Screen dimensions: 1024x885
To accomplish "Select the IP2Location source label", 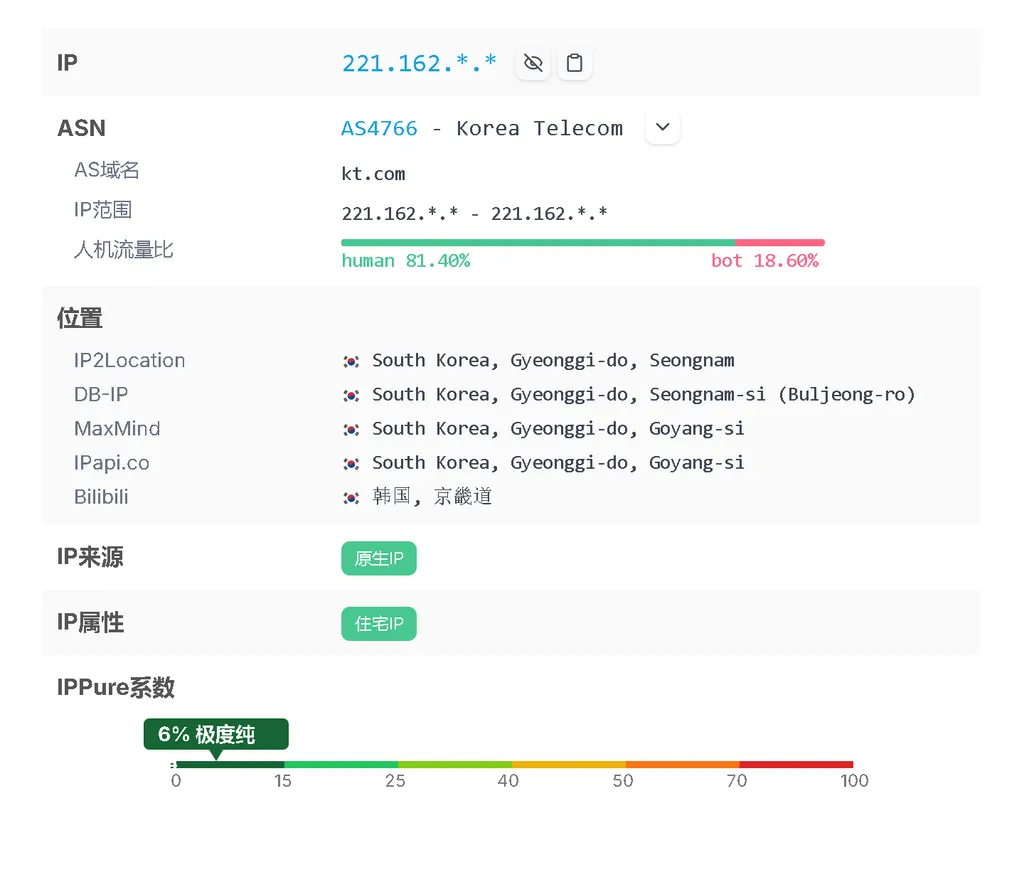I will pyautogui.click(x=129, y=360).
